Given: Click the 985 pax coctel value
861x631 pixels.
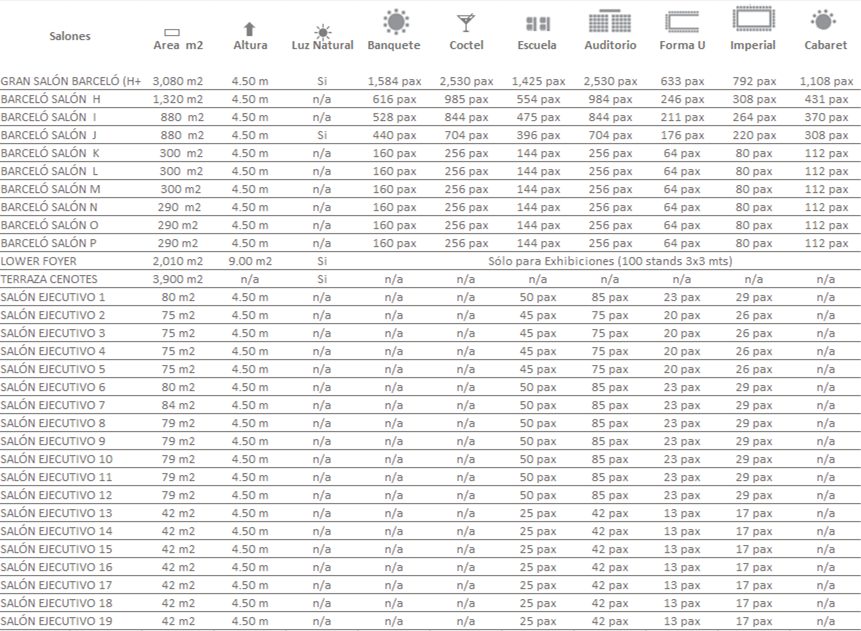Looking at the screenshot, I should tap(466, 99).
